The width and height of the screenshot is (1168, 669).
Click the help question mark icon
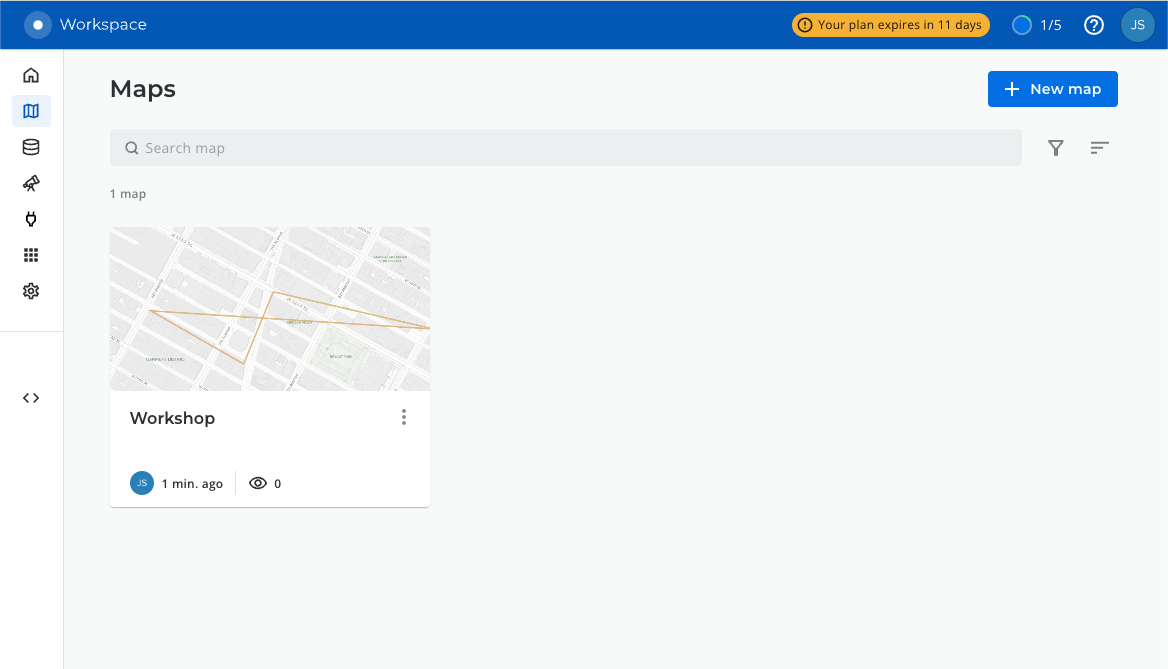coord(1094,25)
